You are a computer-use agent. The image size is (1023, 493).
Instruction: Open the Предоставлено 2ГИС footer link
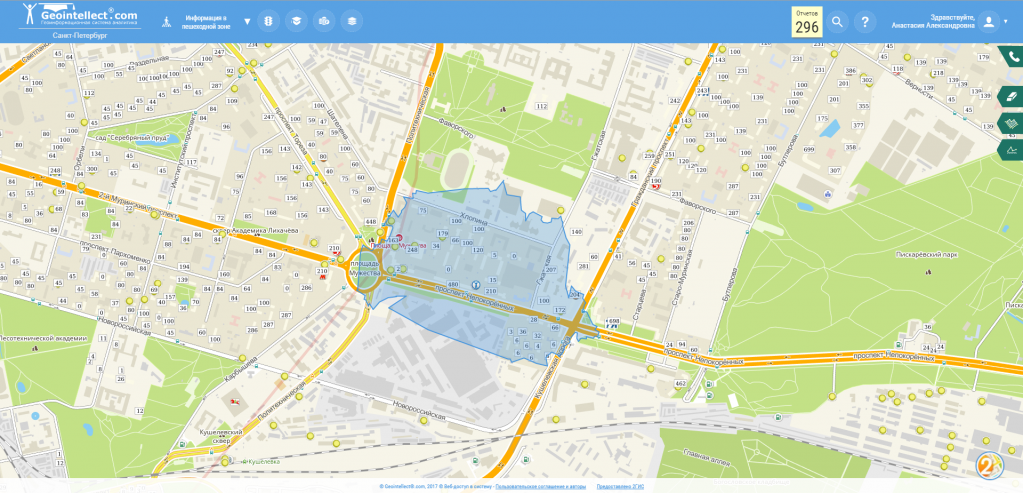tap(620, 487)
